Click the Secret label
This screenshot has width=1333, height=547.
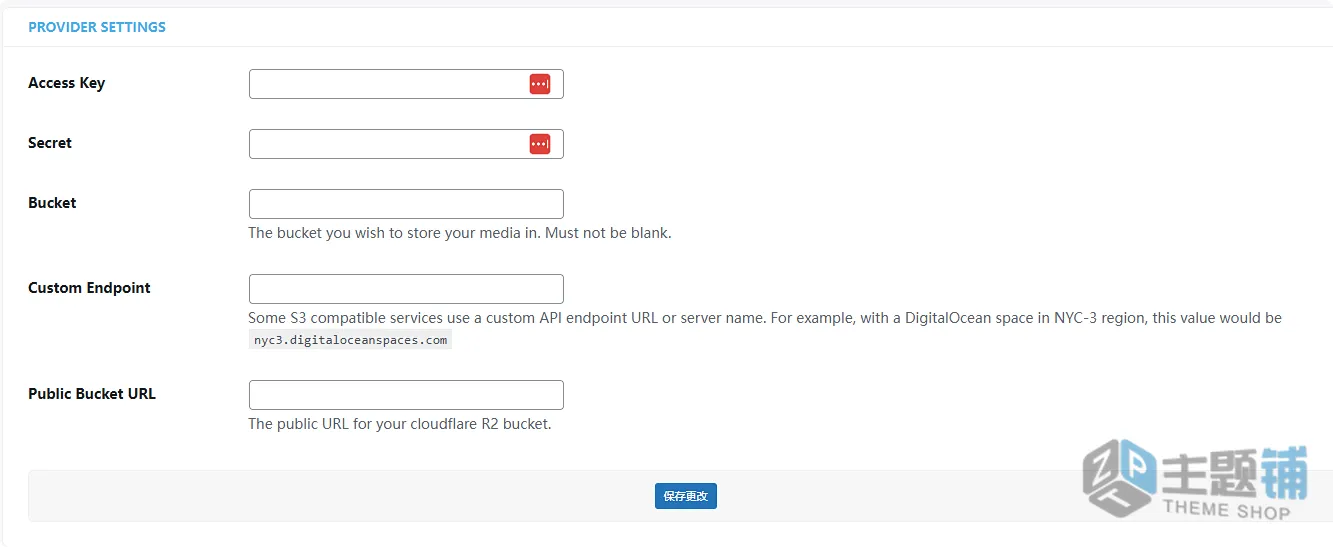(50, 143)
